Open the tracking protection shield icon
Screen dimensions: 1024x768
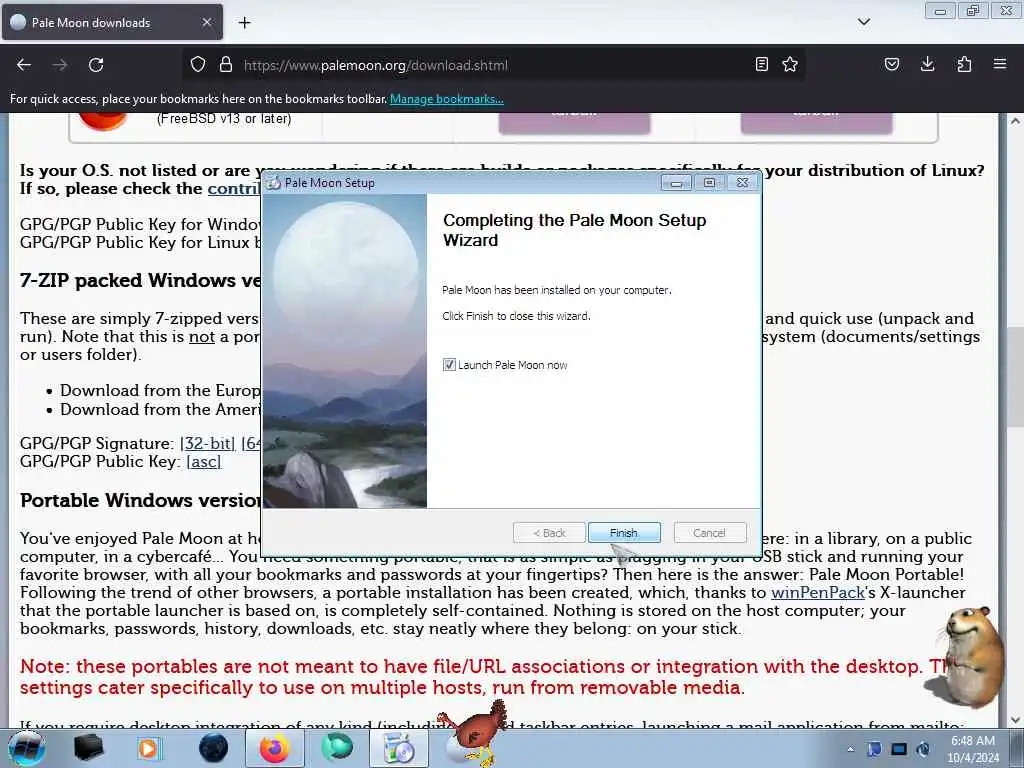[x=198, y=65]
